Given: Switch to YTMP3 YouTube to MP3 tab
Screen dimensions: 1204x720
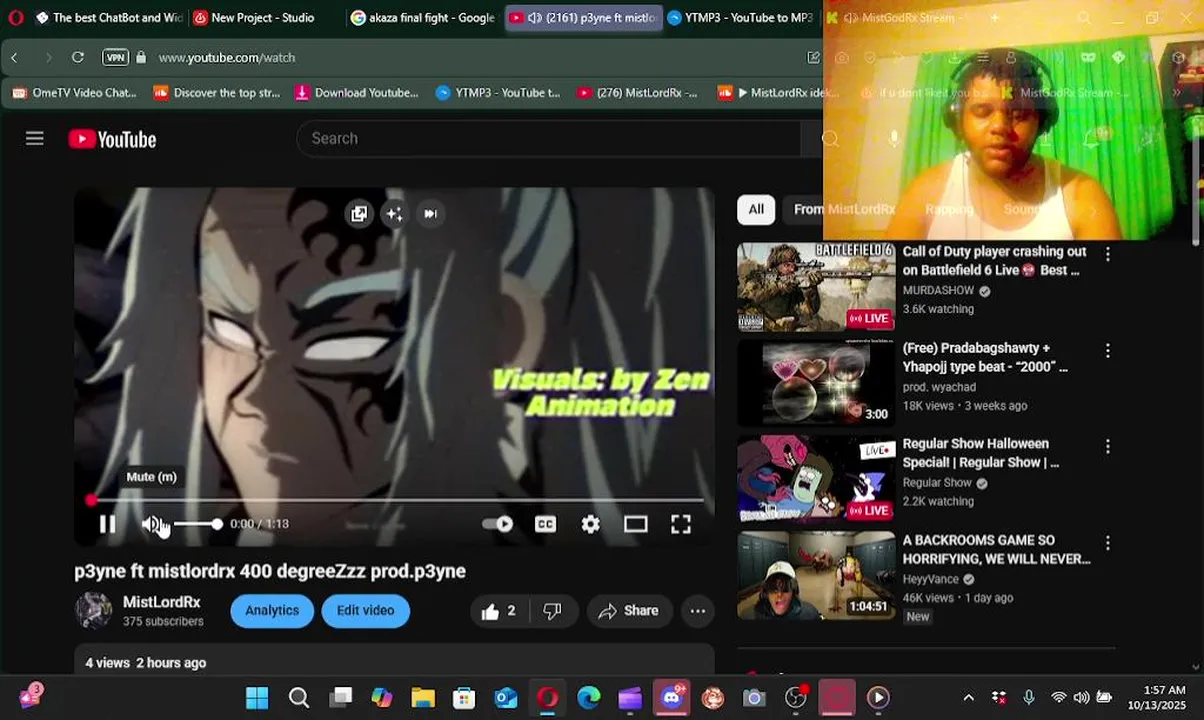Looking at the screenshot, I should [x=740, y=18].
